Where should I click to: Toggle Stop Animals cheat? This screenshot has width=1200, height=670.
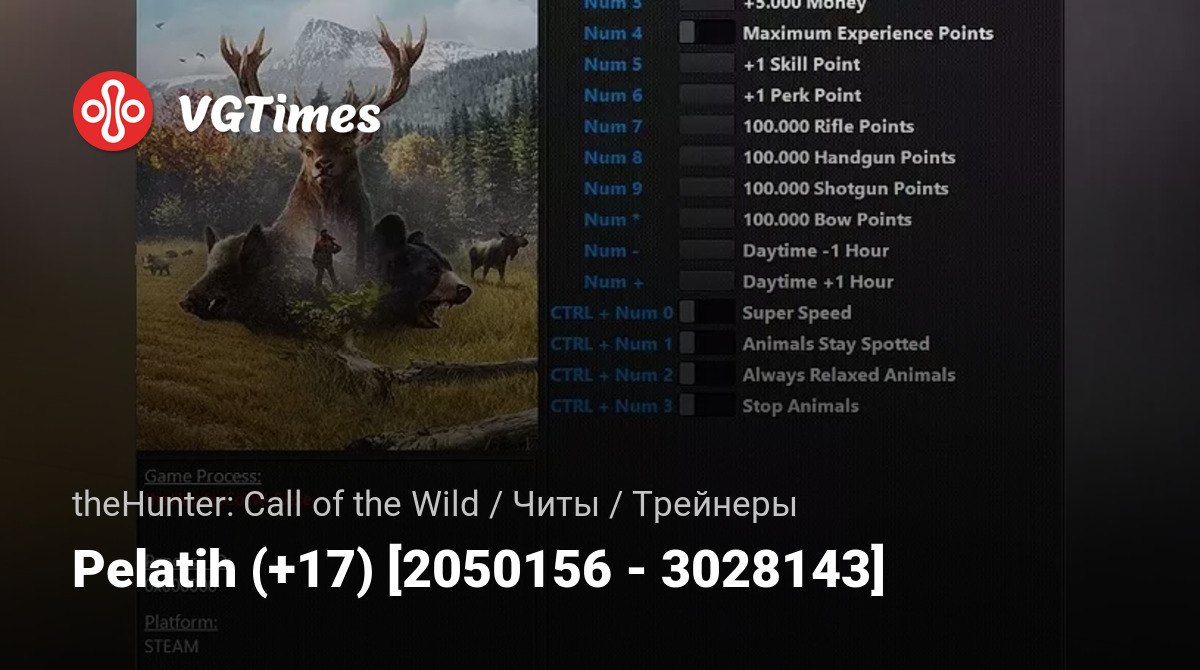(x=707, y=405)
